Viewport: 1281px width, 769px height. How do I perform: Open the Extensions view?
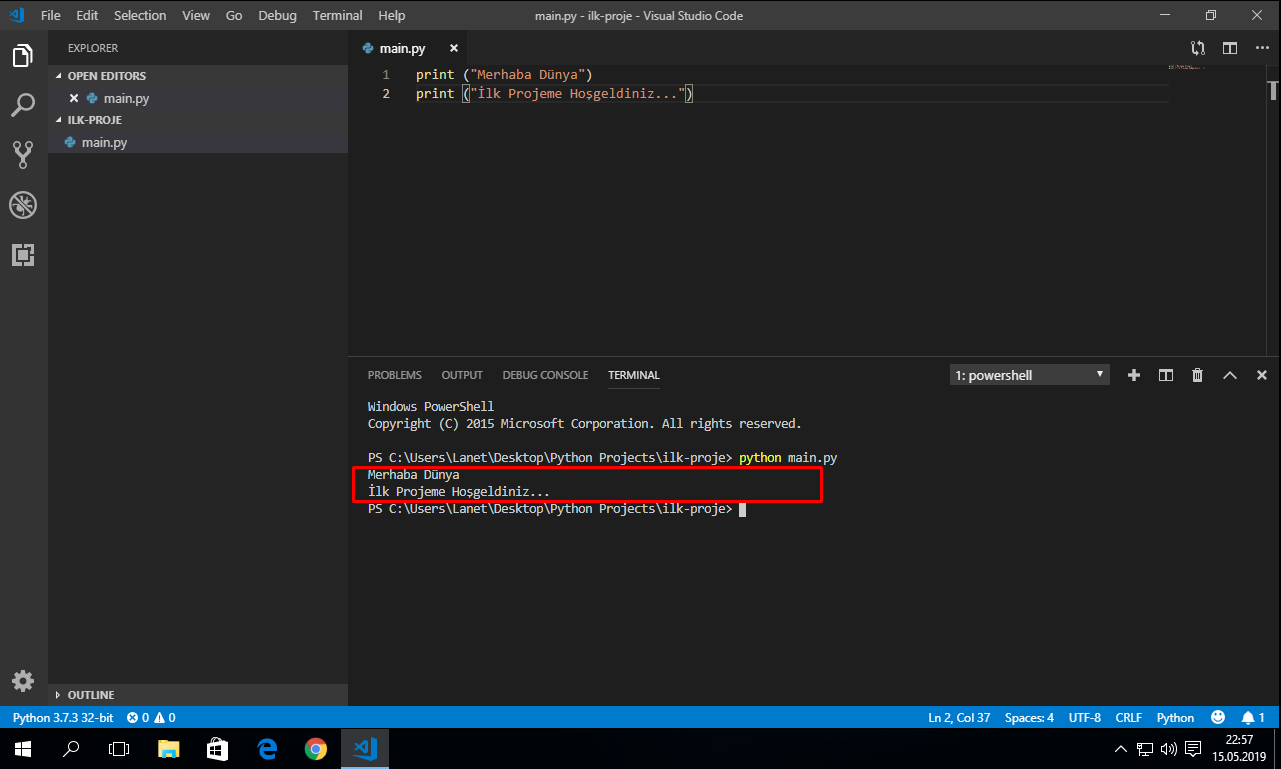tap(23, 255)
